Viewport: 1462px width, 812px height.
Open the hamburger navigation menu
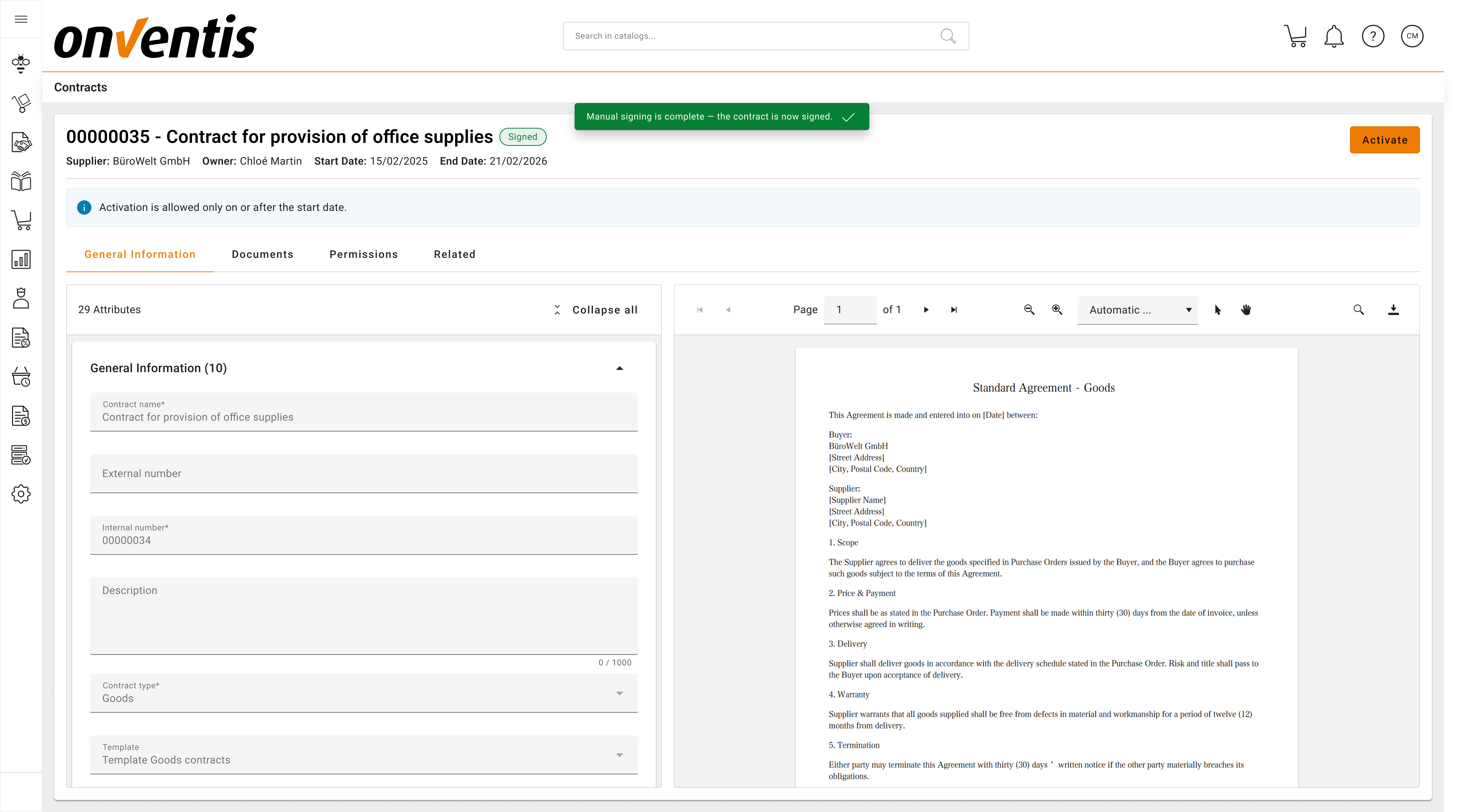(x=21, y=19)
